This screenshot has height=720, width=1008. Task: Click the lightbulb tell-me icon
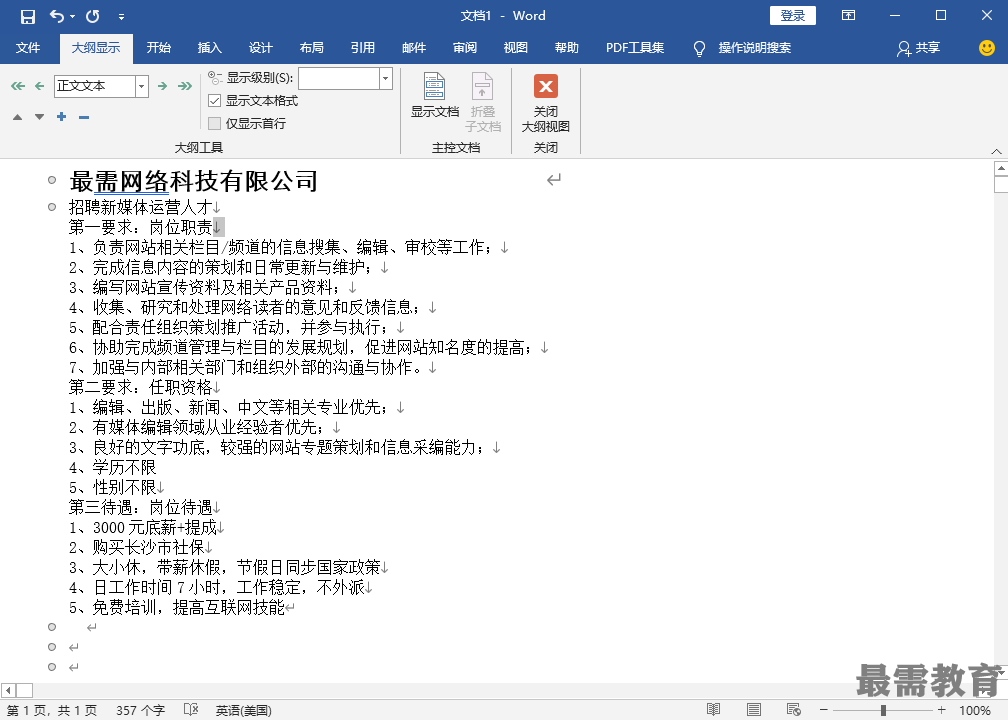pos(699,48)
